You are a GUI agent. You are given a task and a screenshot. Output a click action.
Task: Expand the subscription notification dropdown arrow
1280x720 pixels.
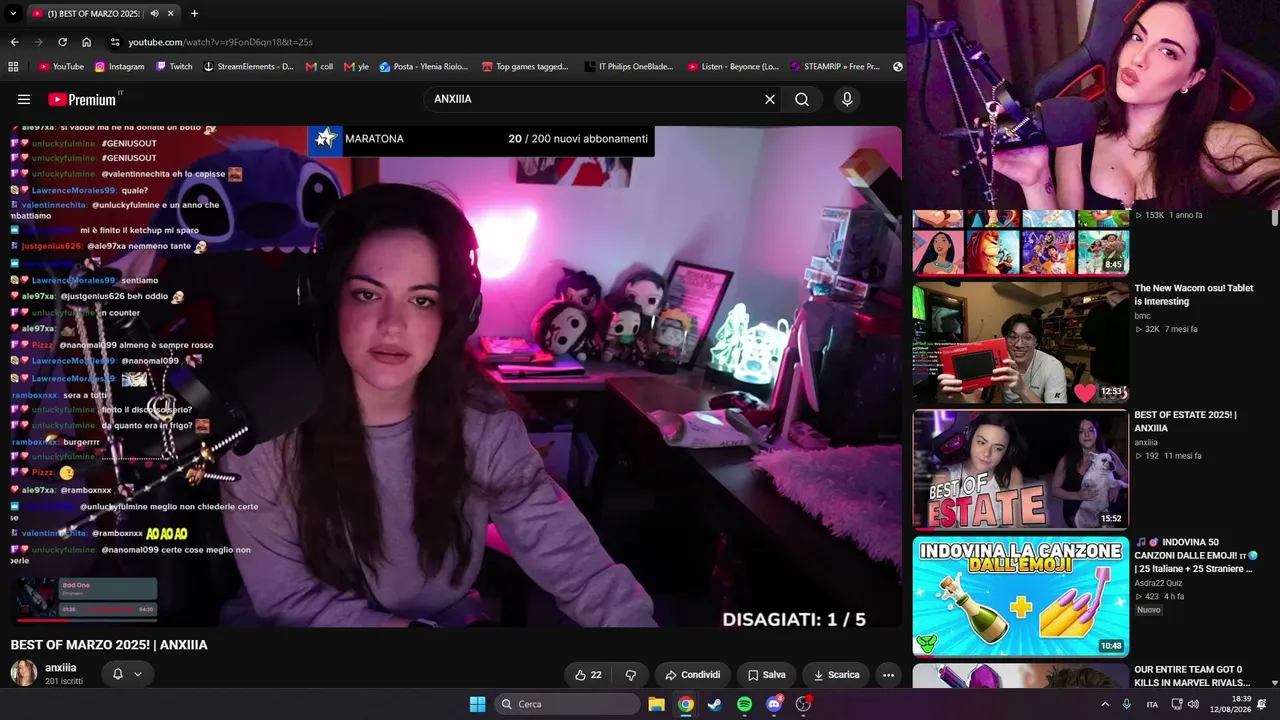pyautogui.click(x=138, y=674)
